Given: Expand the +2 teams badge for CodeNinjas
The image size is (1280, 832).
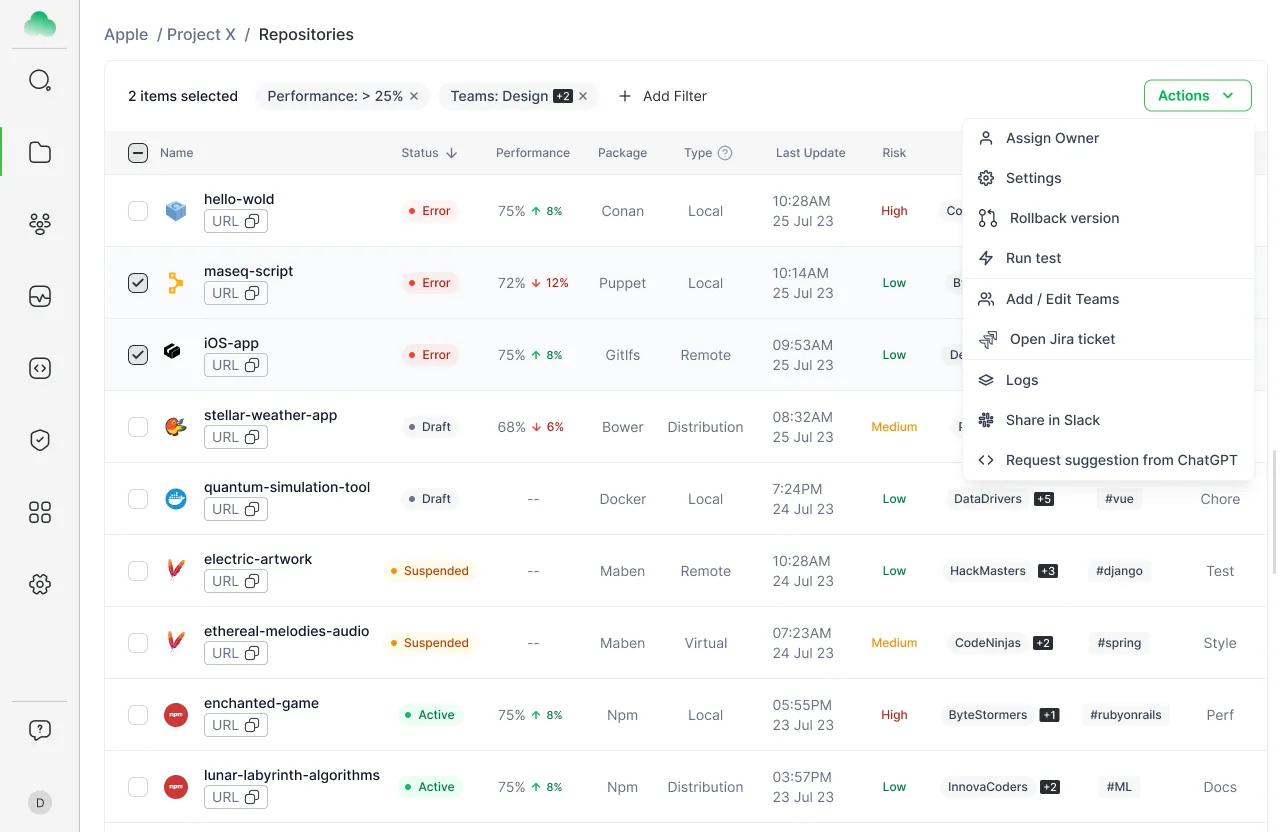Looking at the screenshot, I should click(x=1043, y=643).
